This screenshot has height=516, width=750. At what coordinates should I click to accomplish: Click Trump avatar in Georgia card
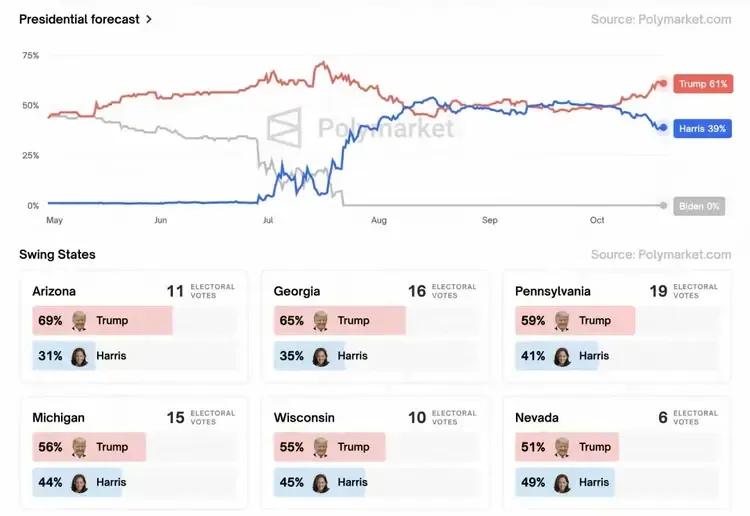pyautogui.click(x=321, y=321)
